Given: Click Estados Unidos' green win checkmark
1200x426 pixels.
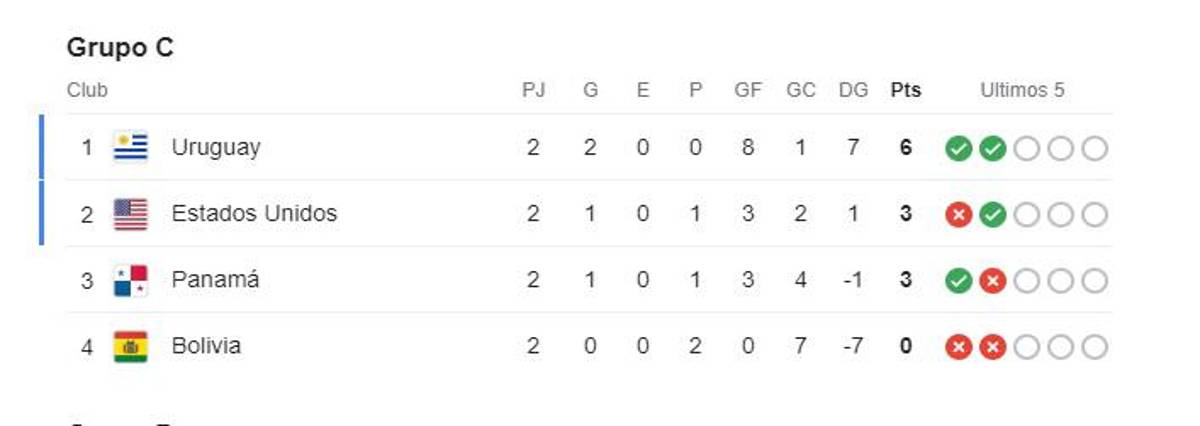Looking at the screenshot, I should [992, 215].
